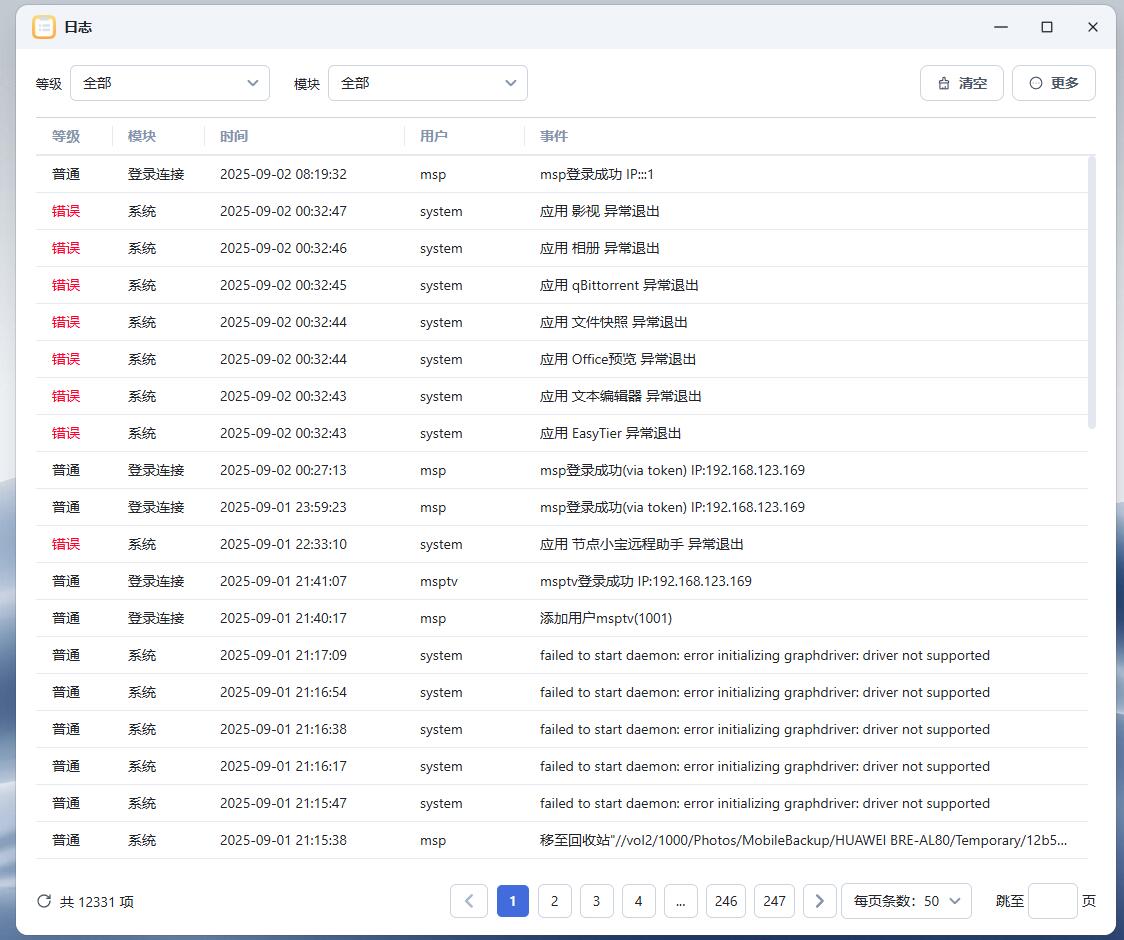This screenshot has width=1124, height=940.
Task: Jump to page 247
Action: tap(775, 901)
